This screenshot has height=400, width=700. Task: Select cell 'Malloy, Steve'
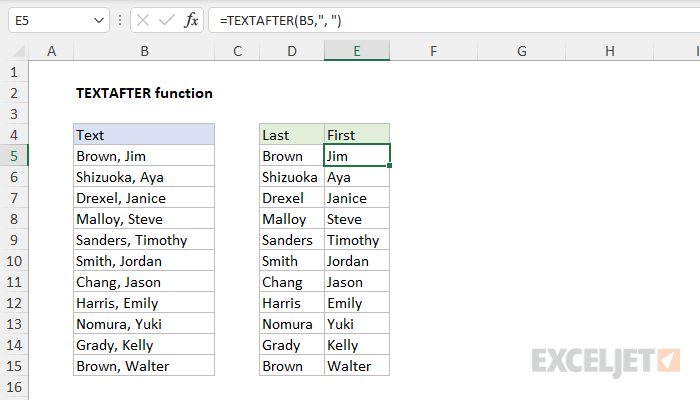coord(144,219)
